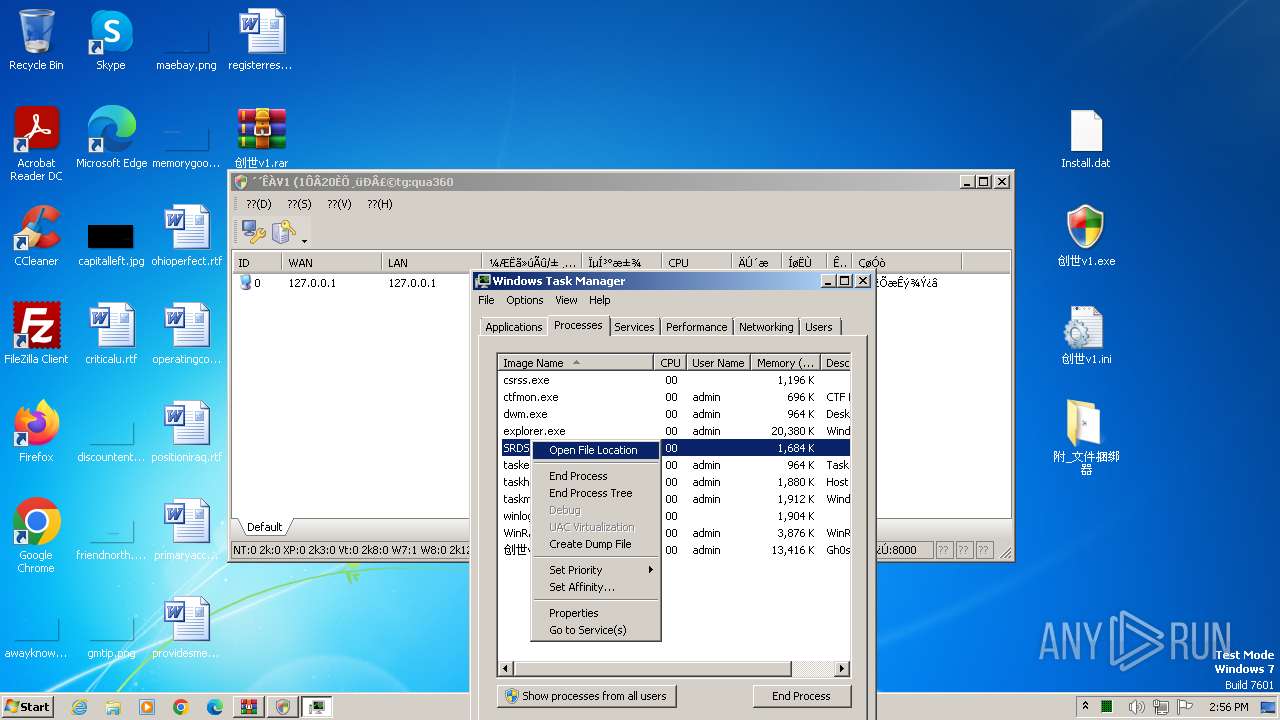Select the v1.rar WinRAR archive icon
This screenshot has width=1280, height=720.
261,138
